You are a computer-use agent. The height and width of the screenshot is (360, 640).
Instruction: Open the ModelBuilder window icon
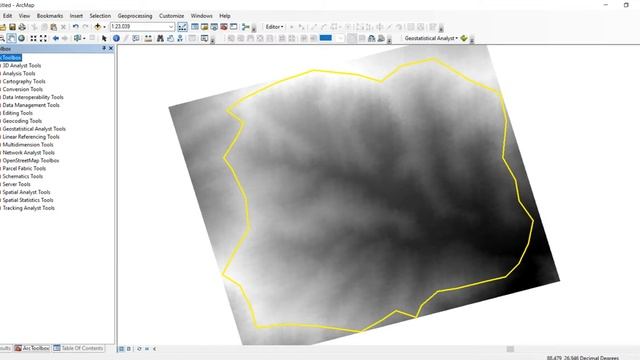245,27
